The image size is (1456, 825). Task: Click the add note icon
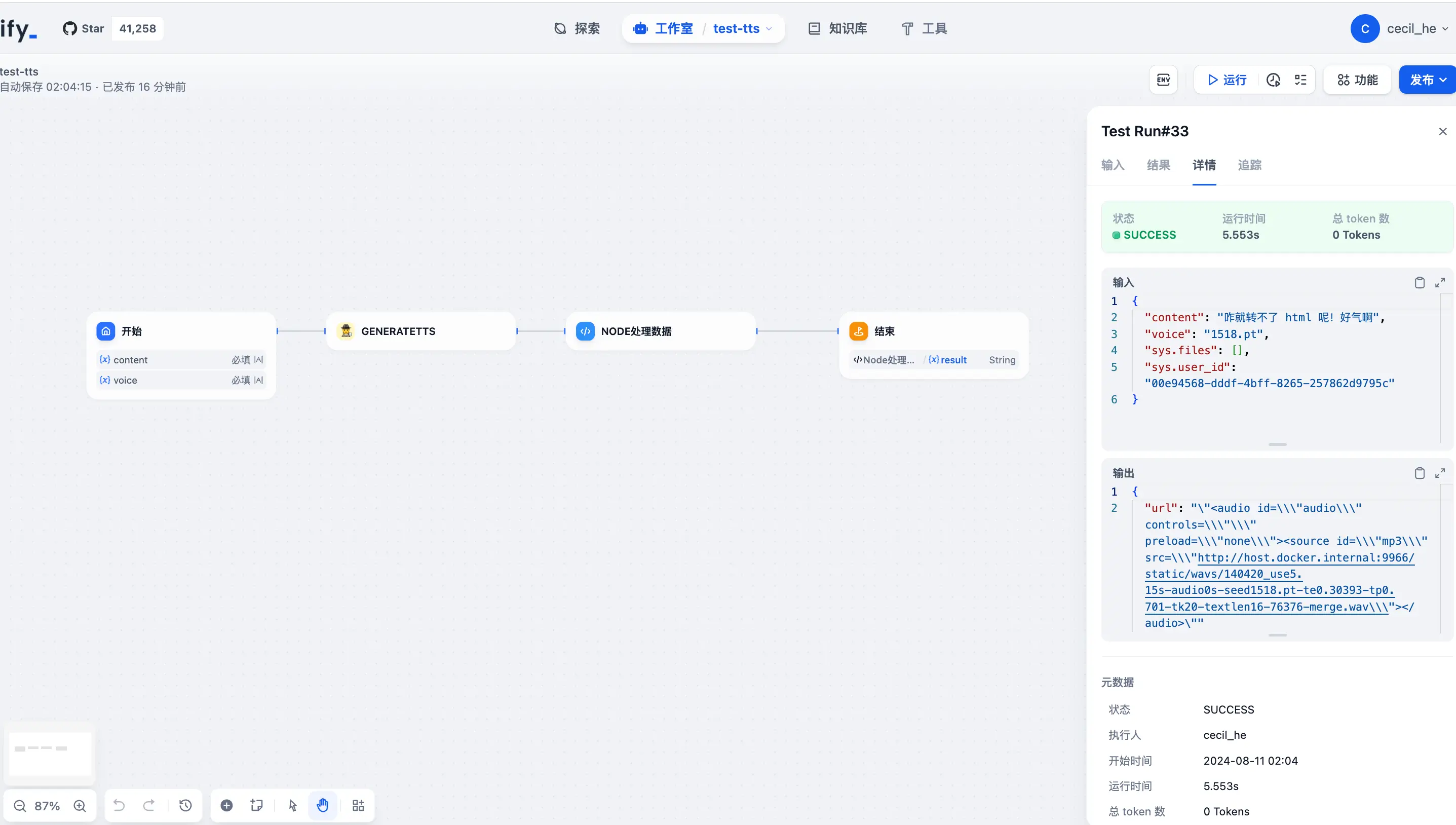click(x=256, y=806)
